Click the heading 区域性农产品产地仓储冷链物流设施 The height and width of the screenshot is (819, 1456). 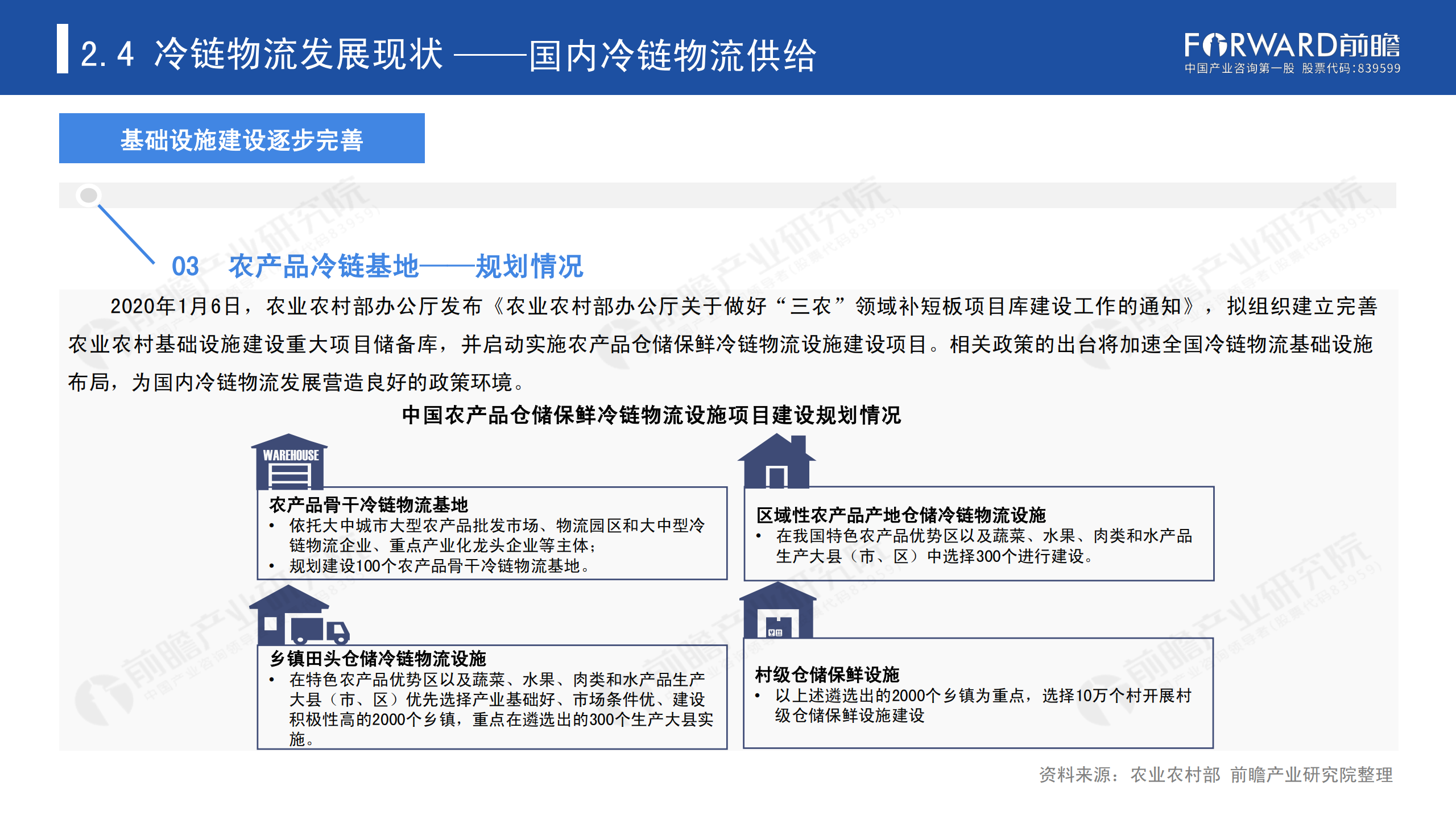(x=901, y=515)
